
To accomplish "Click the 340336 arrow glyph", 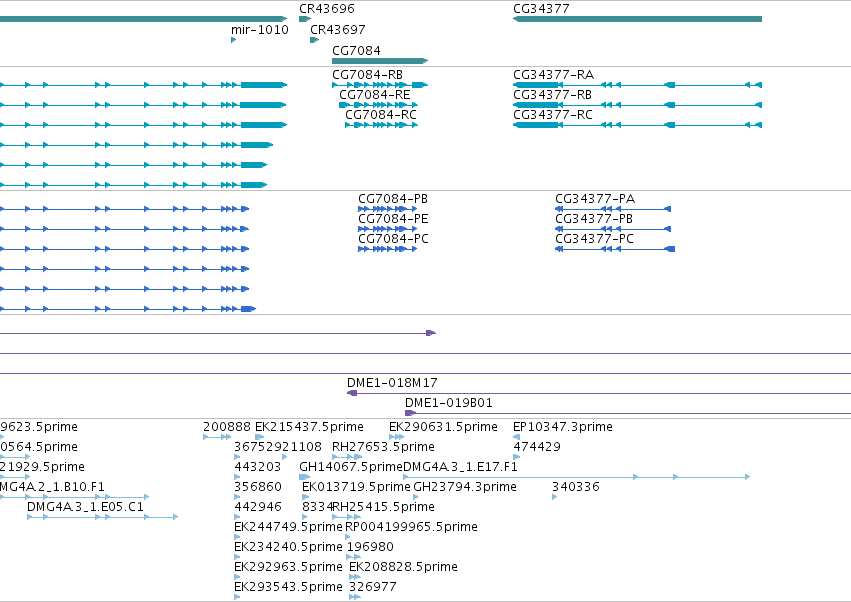I will 554,497.
